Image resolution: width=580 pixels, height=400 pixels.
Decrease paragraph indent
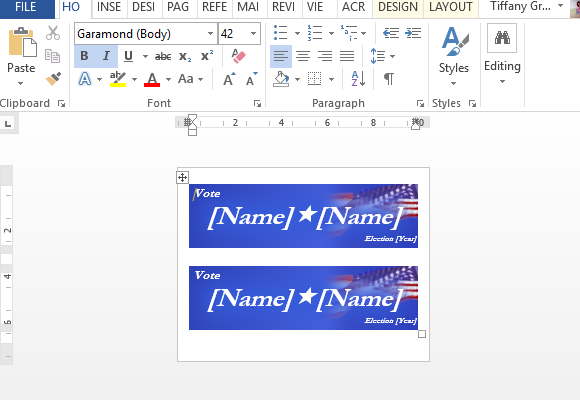click(x=391, y=33)
